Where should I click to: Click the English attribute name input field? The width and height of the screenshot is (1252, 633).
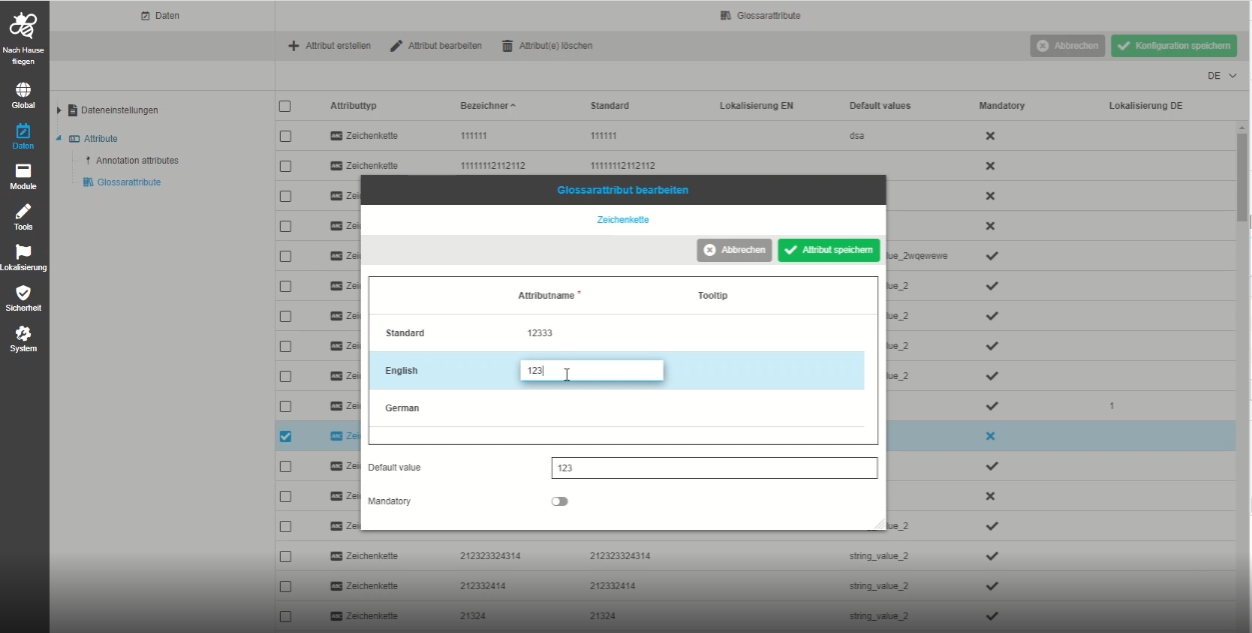click(x=591, y=370)
